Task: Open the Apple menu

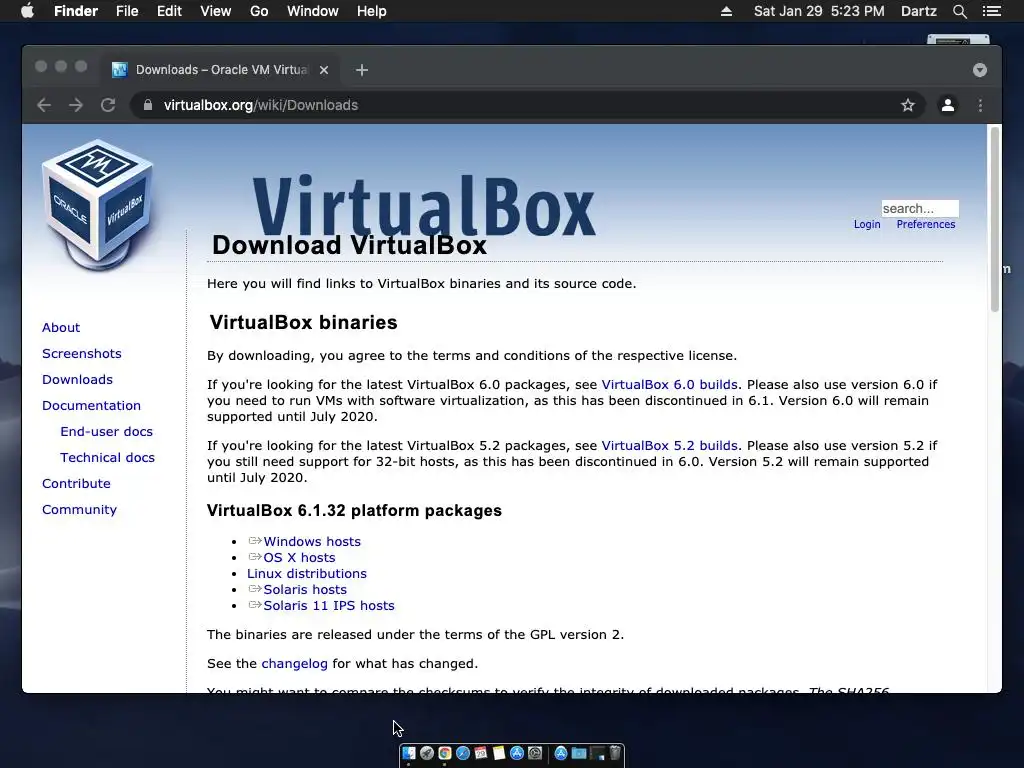Action: coord(27,11)
